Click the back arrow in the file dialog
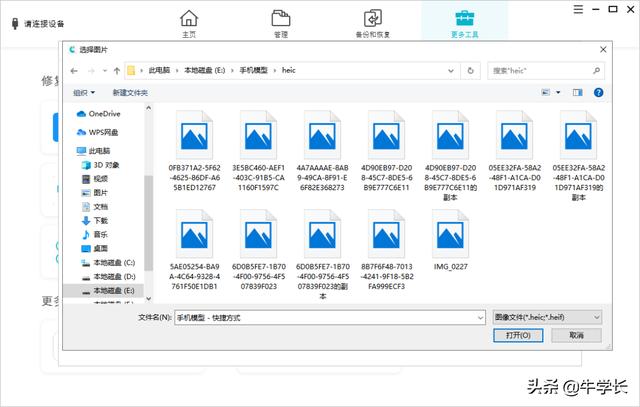 [74, 71]
